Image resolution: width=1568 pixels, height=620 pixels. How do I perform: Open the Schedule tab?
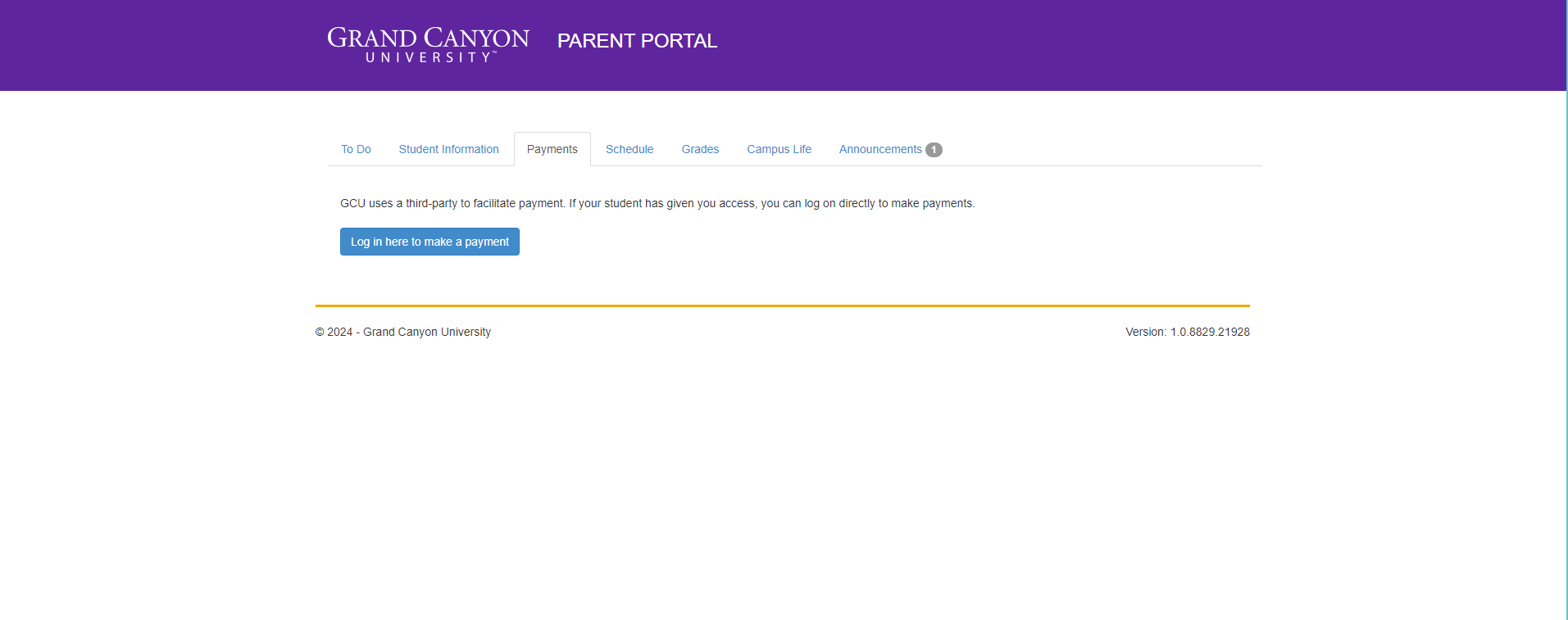pos(629,149)
